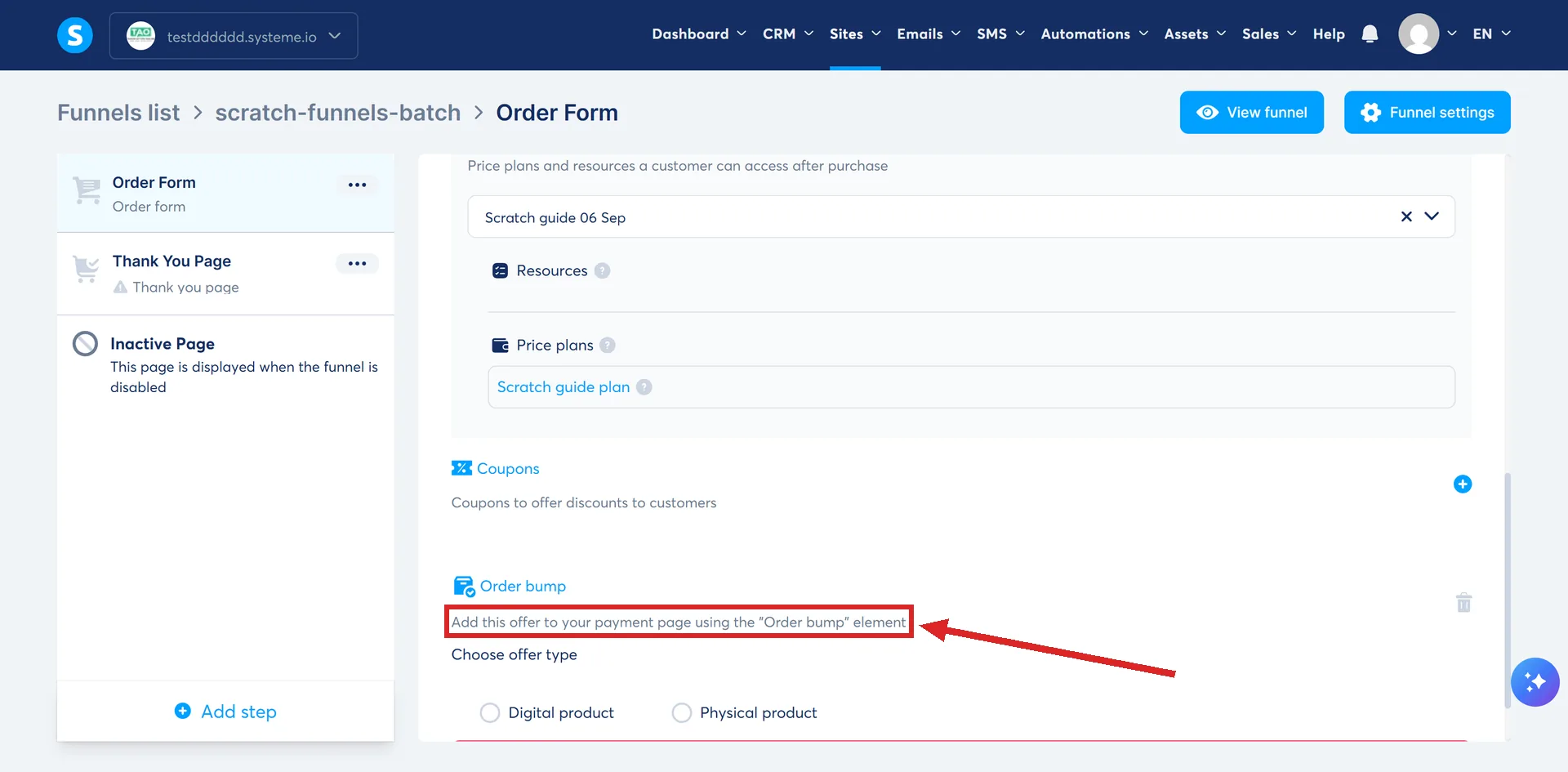Screen dimensions: 1568x772
Task: Click the Order Form cart icon
Action: tap(86, 190)
